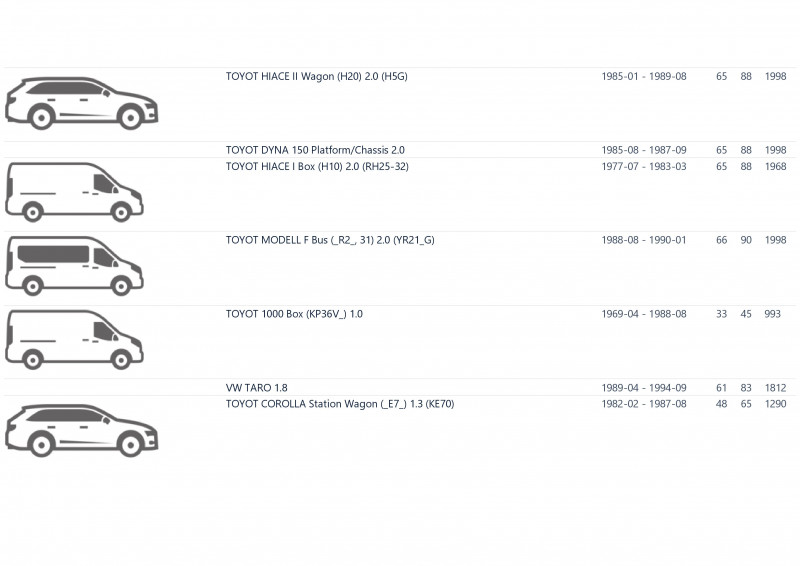The image size is (800, 566).
Task: Select TOYOT DYNA 150 Platform/Chassis 2.0
Action: tap(315, 150)
